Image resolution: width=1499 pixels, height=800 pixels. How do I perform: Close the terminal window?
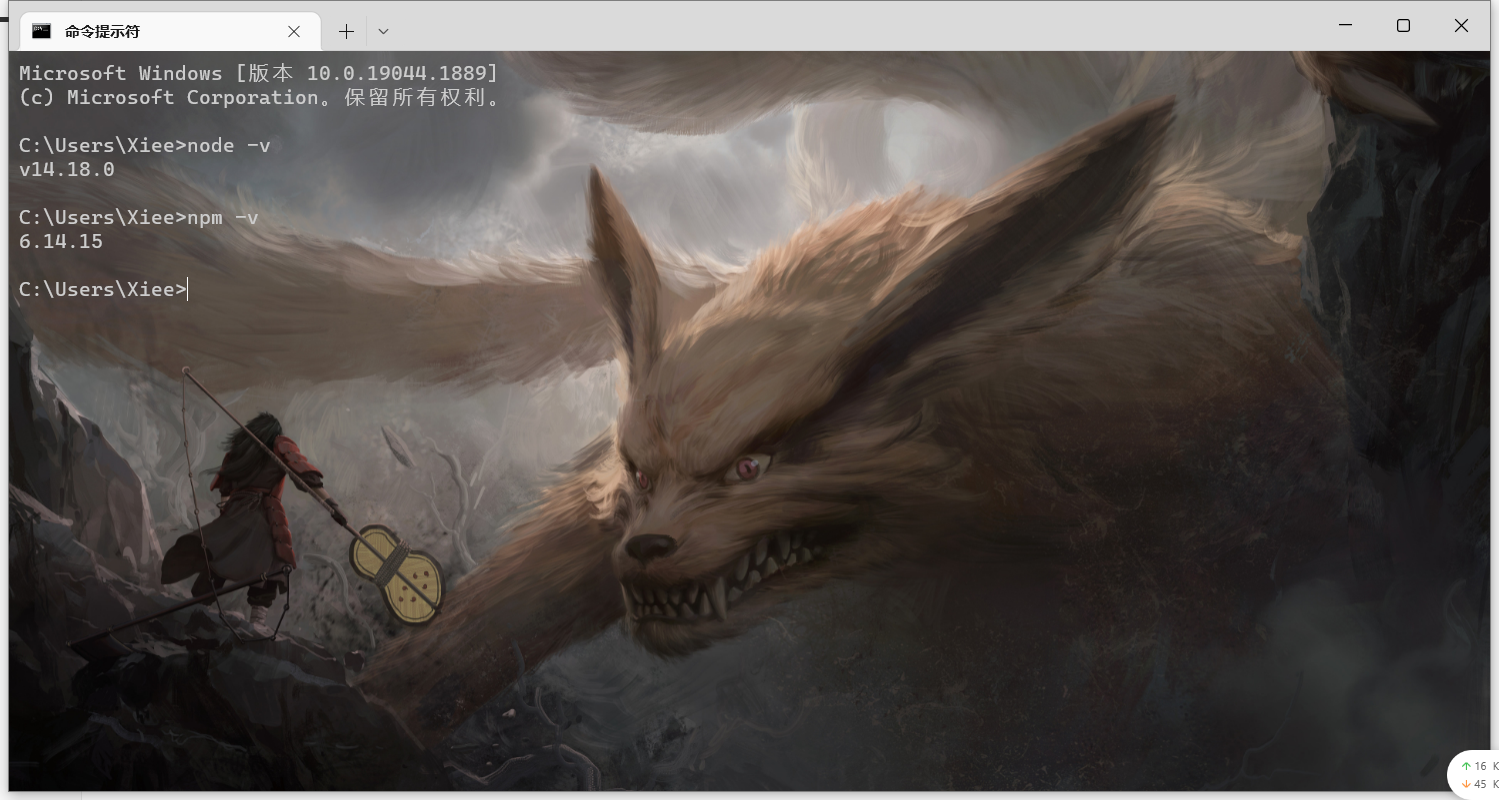tap(1461, 26)
